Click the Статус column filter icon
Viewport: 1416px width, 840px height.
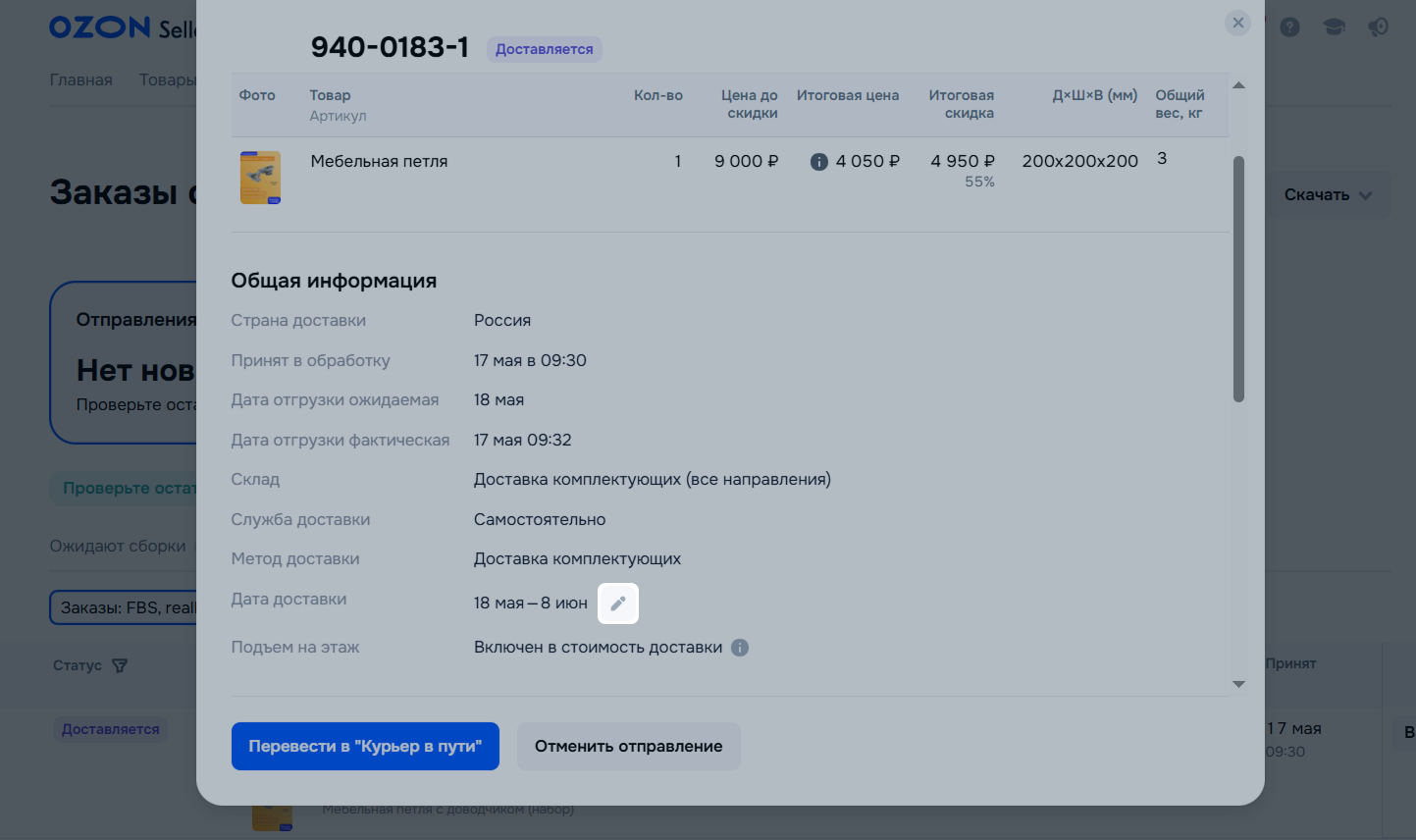[x=120, y=666]
